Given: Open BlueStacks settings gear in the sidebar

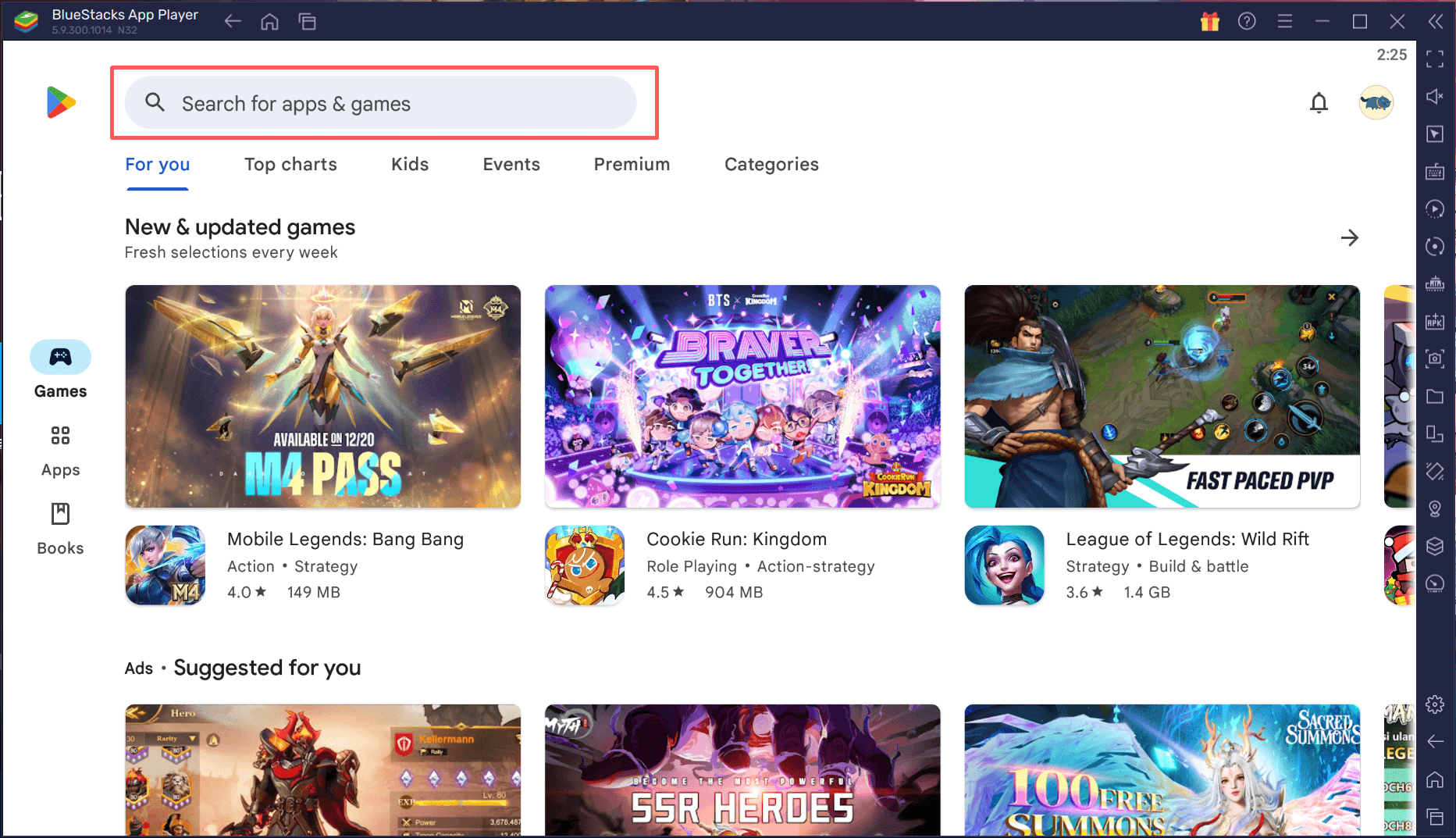Looking at the screenshot, I should pos(1435,704).
